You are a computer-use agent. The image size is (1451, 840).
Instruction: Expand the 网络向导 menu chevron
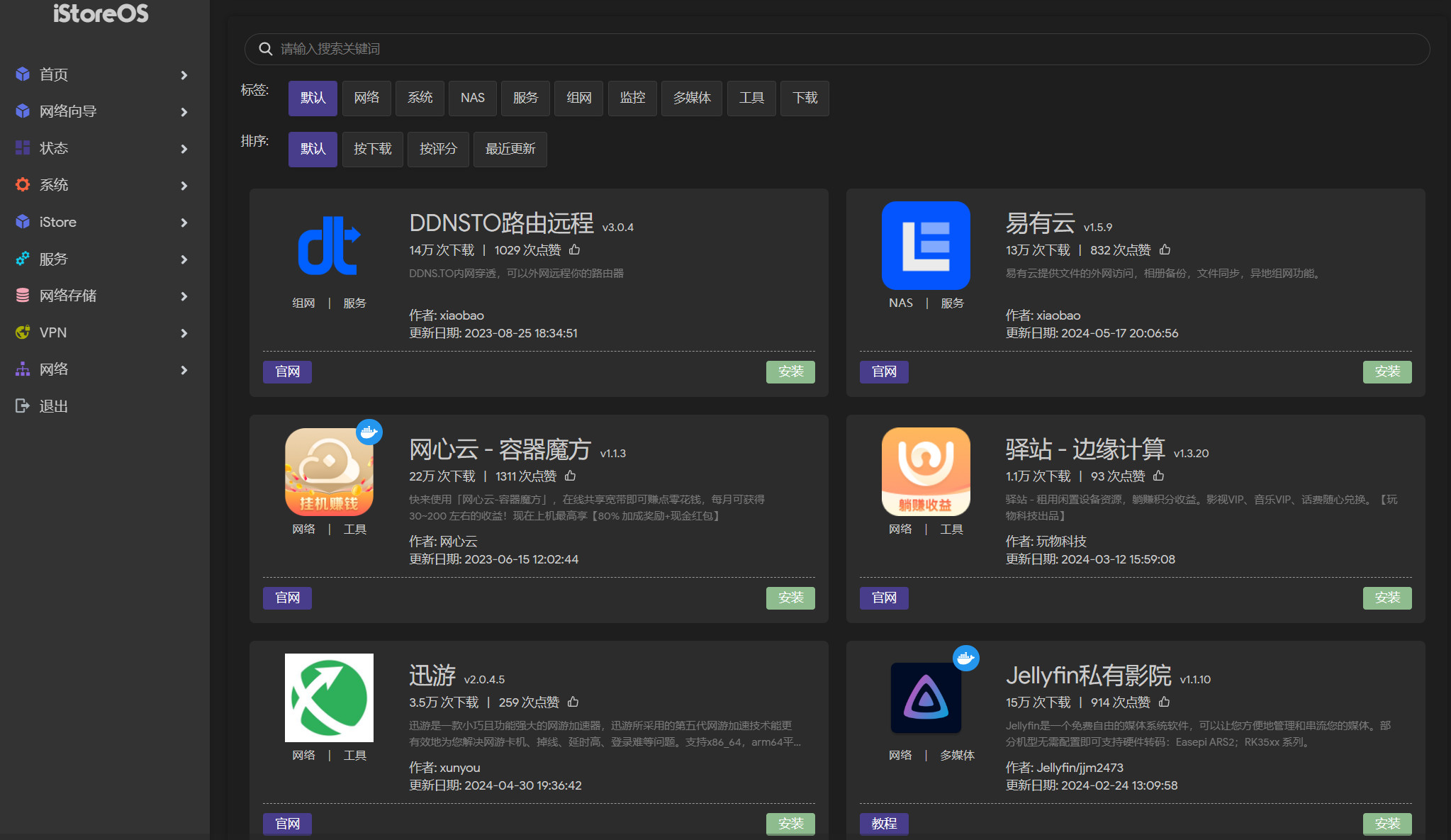[184, 112]
